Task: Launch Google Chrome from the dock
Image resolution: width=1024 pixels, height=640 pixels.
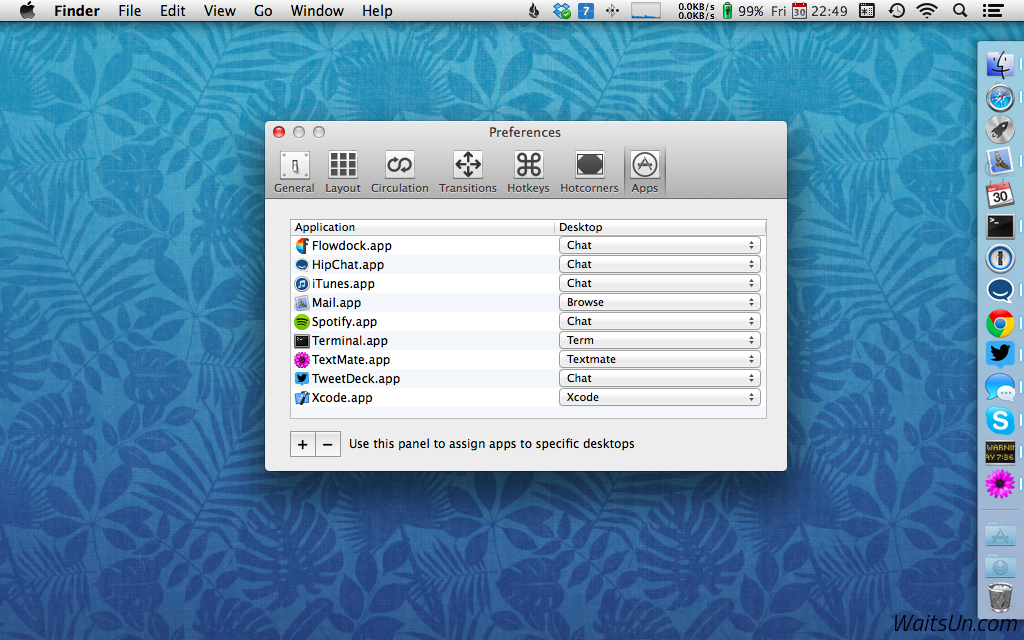Action: (999, 323)
